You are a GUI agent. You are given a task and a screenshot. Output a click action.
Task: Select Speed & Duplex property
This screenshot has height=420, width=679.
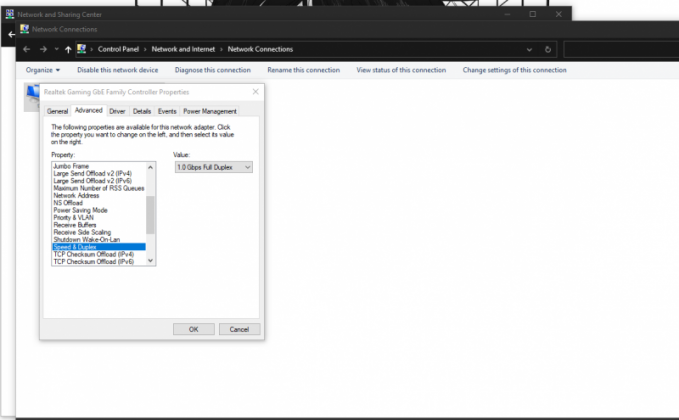(x=99, y=247)
